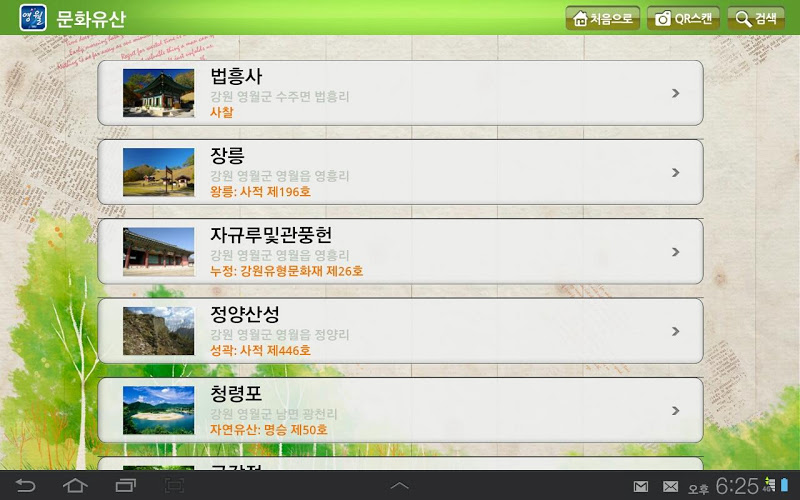The width and height of the screenshot is (800, 500).
Task: Select the 청령포 title text
Action: click(x=236, y=393)
